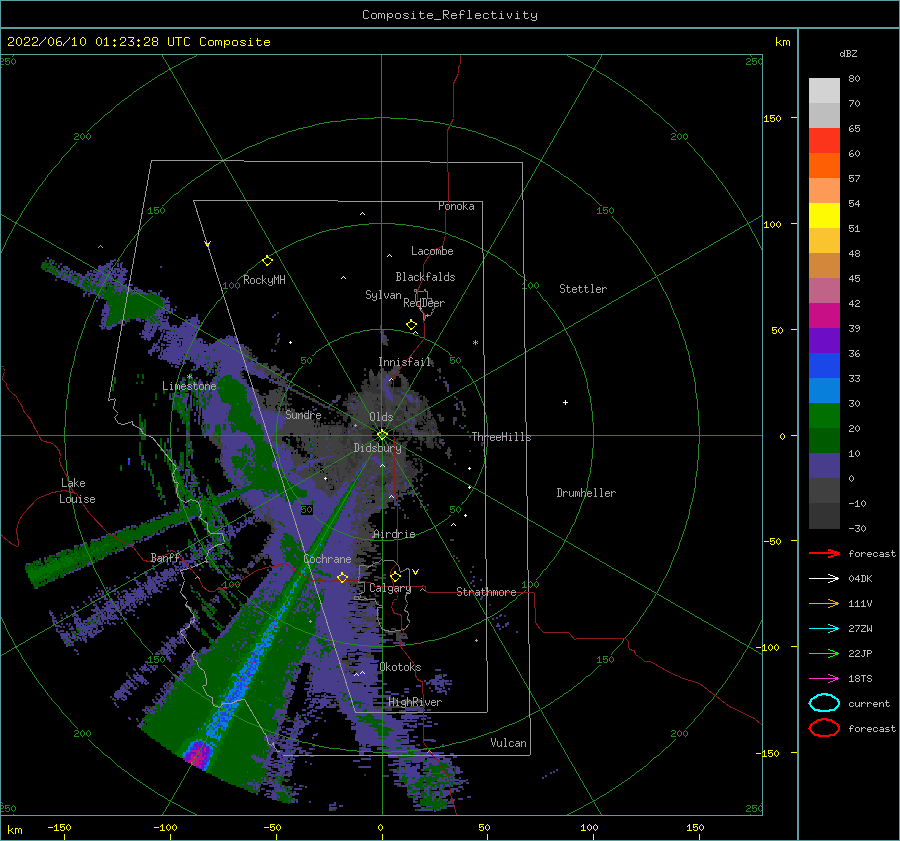Click the yellow radar site marker at Didsbury
Screen dimensions: 900x841
tap(382, 435)
